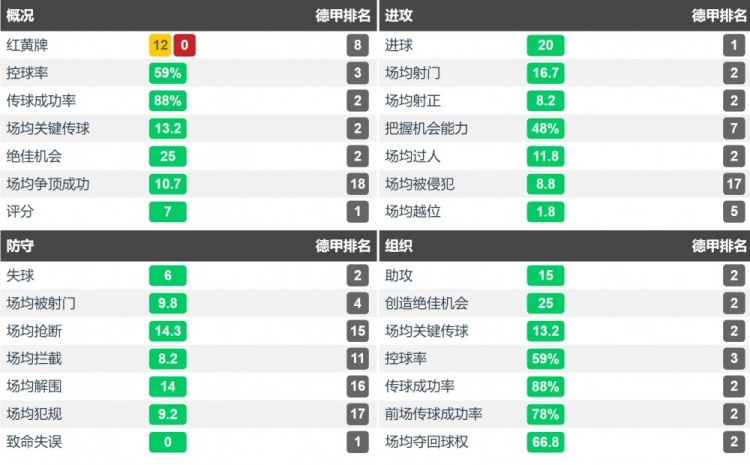Click the 场均解围 rank badge 16

click(x=359, y=386)
